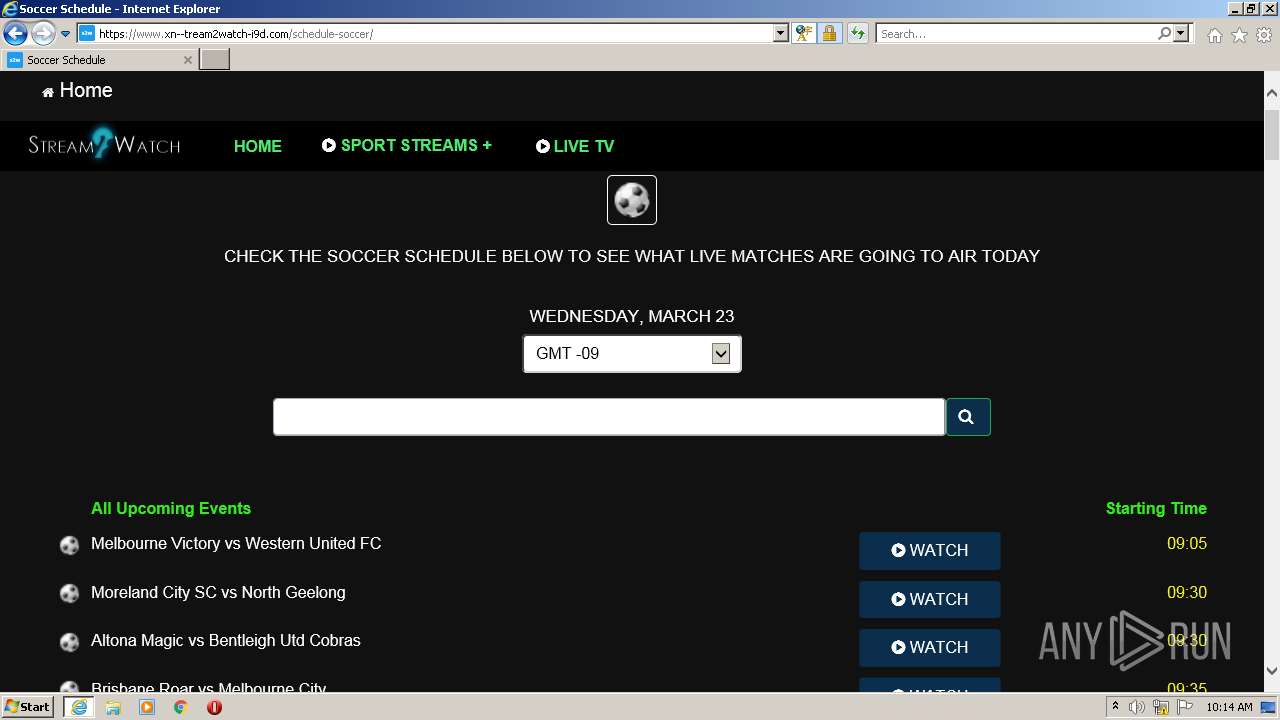This screenshot has height=720, width=1280.
Task: Open the LIVE TV menu item
Action: pos(575,146)
